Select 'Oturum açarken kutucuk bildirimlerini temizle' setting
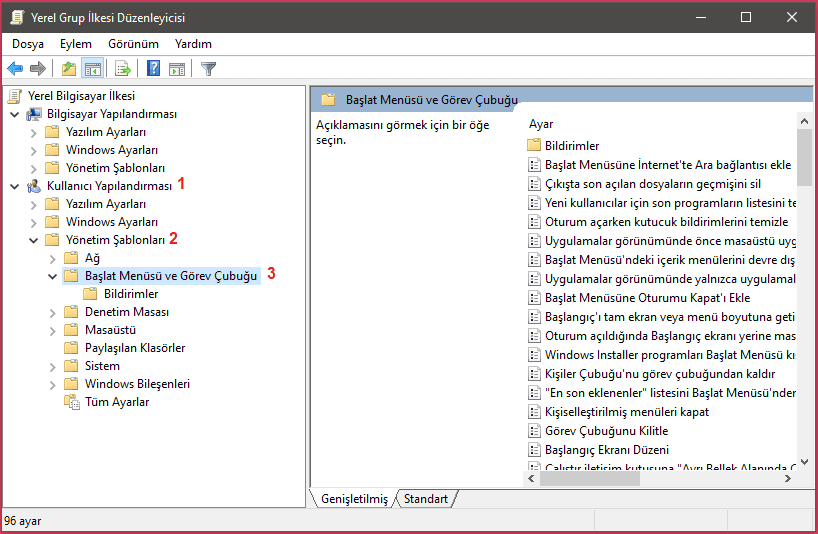This screenshot has width=818, height=534. click(666, 222)
